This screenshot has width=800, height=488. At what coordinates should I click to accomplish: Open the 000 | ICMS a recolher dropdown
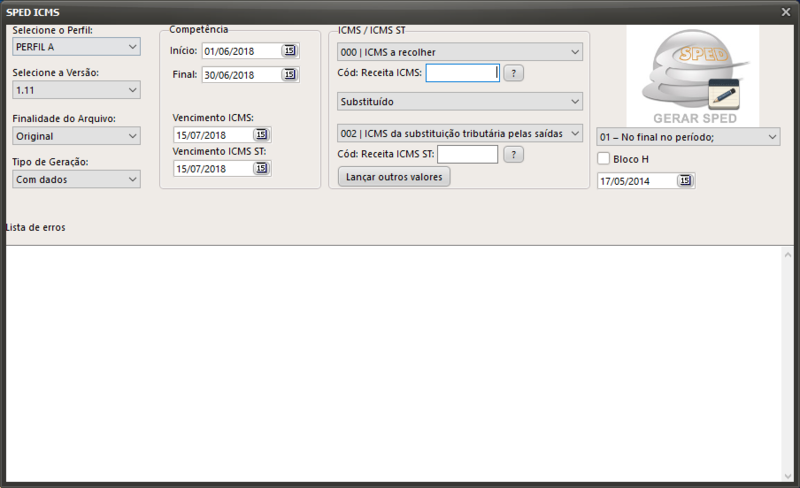pyautogui.click(x=460, y=52)
